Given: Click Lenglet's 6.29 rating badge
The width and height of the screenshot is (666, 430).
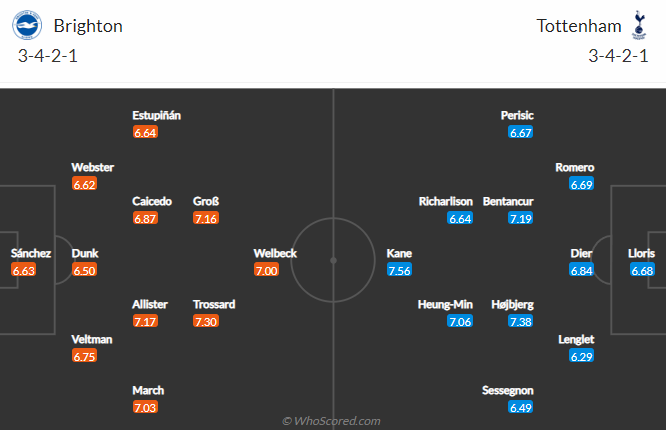Looking at the screenshot, I should [x=581, y=356].
